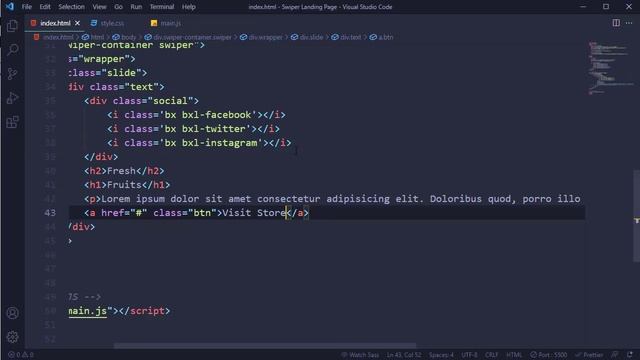Click the minimap code overview
This screenshot has width=640, height=360.
(x=610, y=68)
